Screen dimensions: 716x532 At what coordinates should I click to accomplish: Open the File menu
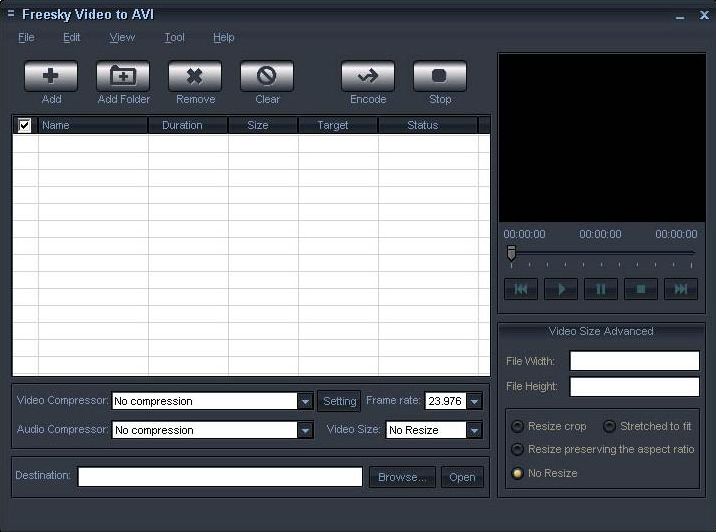tap(26, 37)
